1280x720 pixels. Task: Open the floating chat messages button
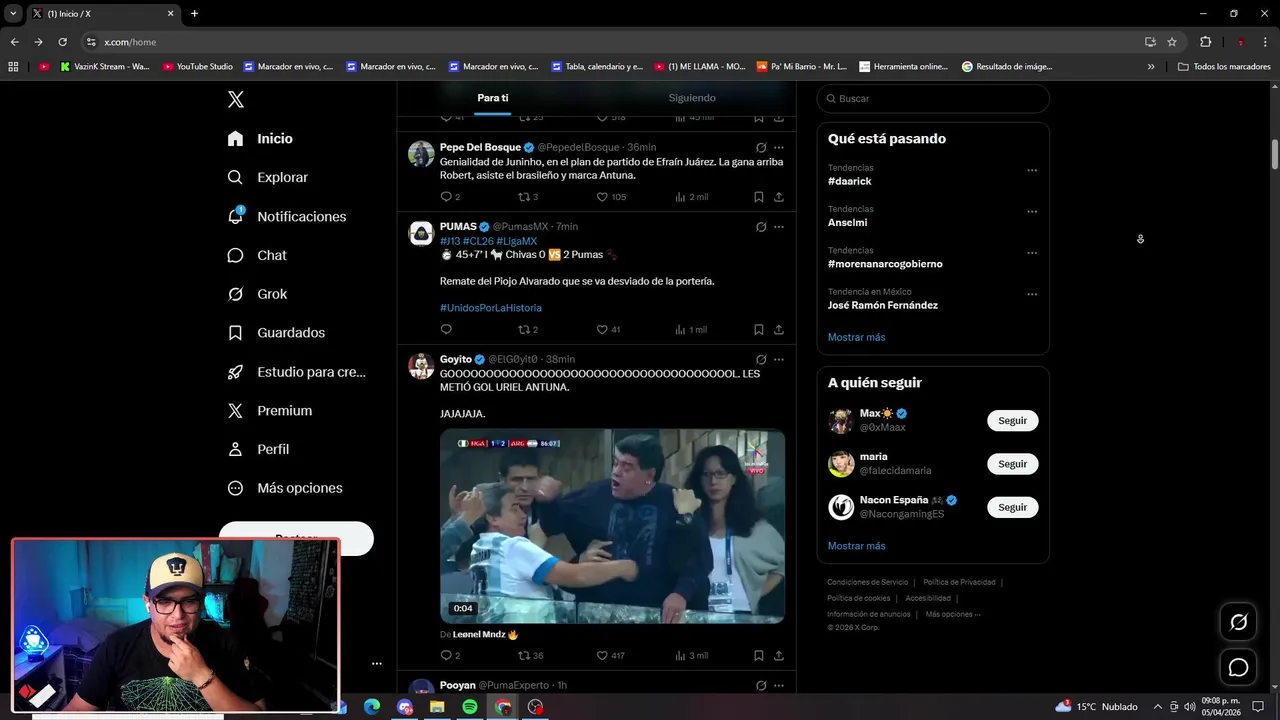pos(1238,667)
